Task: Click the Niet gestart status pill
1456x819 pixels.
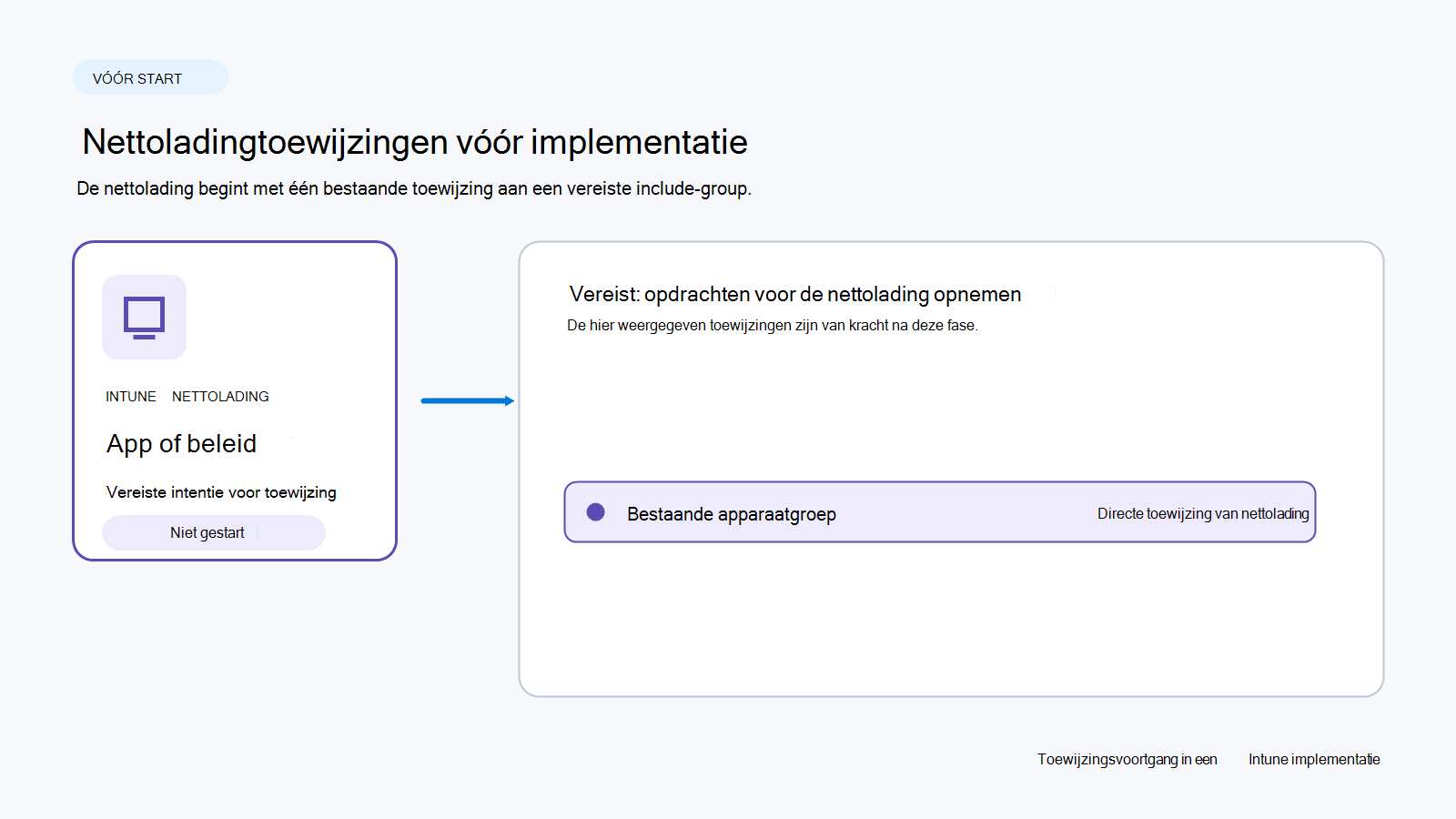Action: 214,532
